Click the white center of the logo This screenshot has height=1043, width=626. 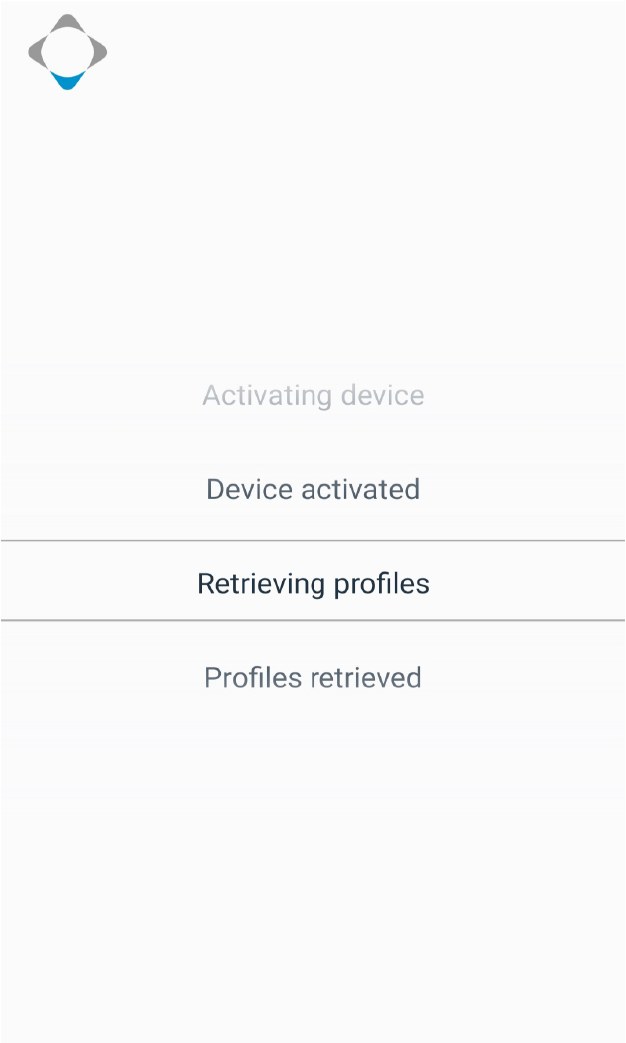point(67,50)
